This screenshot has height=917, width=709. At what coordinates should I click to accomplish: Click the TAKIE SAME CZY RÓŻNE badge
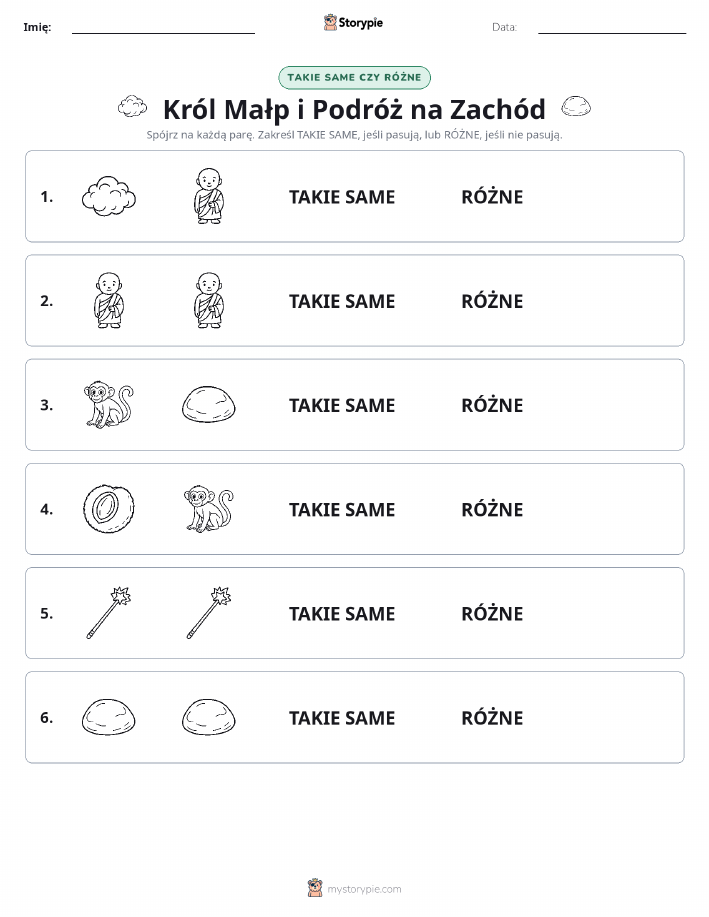click(x=354, y=77)
